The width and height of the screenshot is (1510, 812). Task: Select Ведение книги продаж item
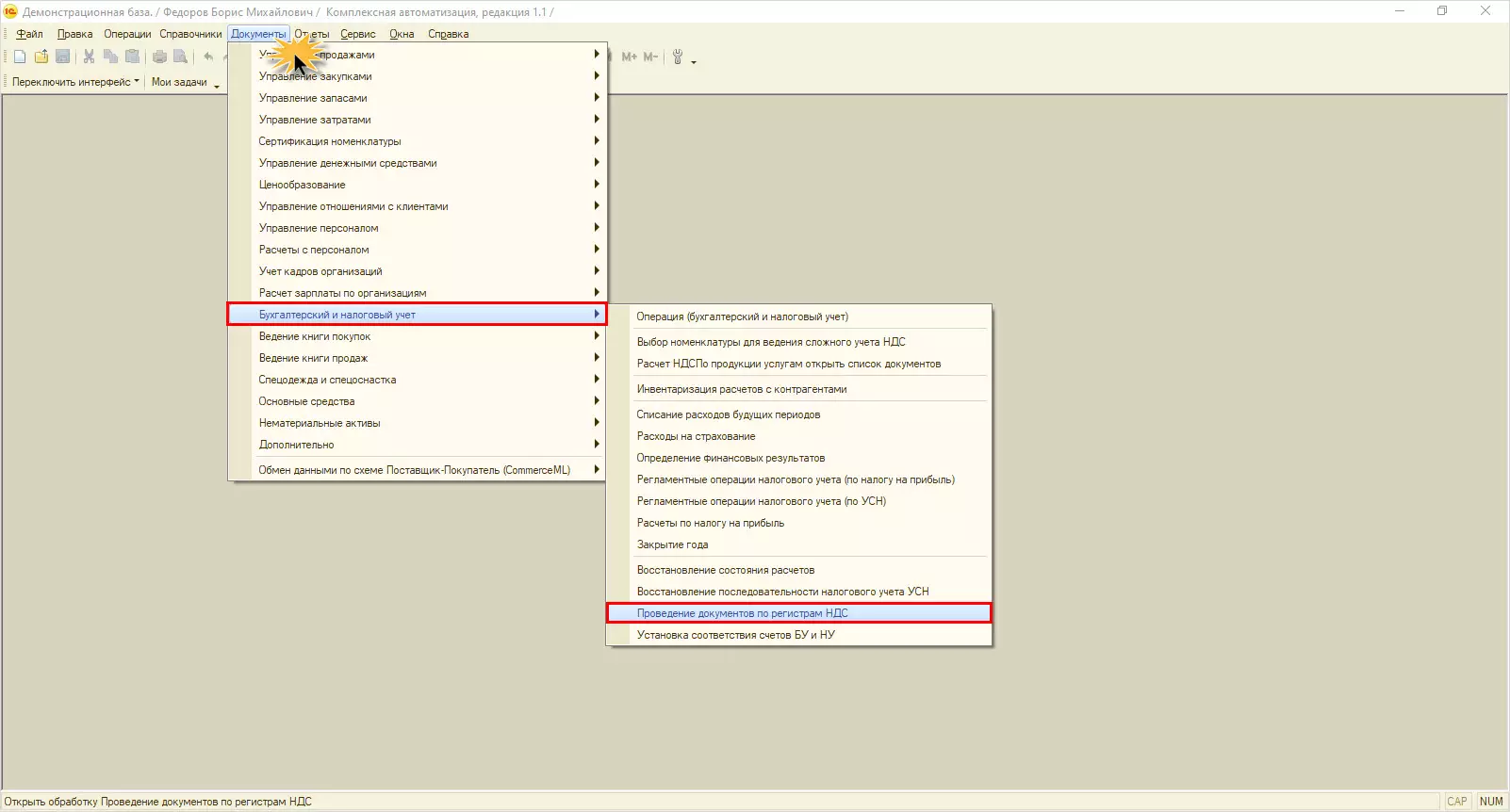tap(418, 358)
